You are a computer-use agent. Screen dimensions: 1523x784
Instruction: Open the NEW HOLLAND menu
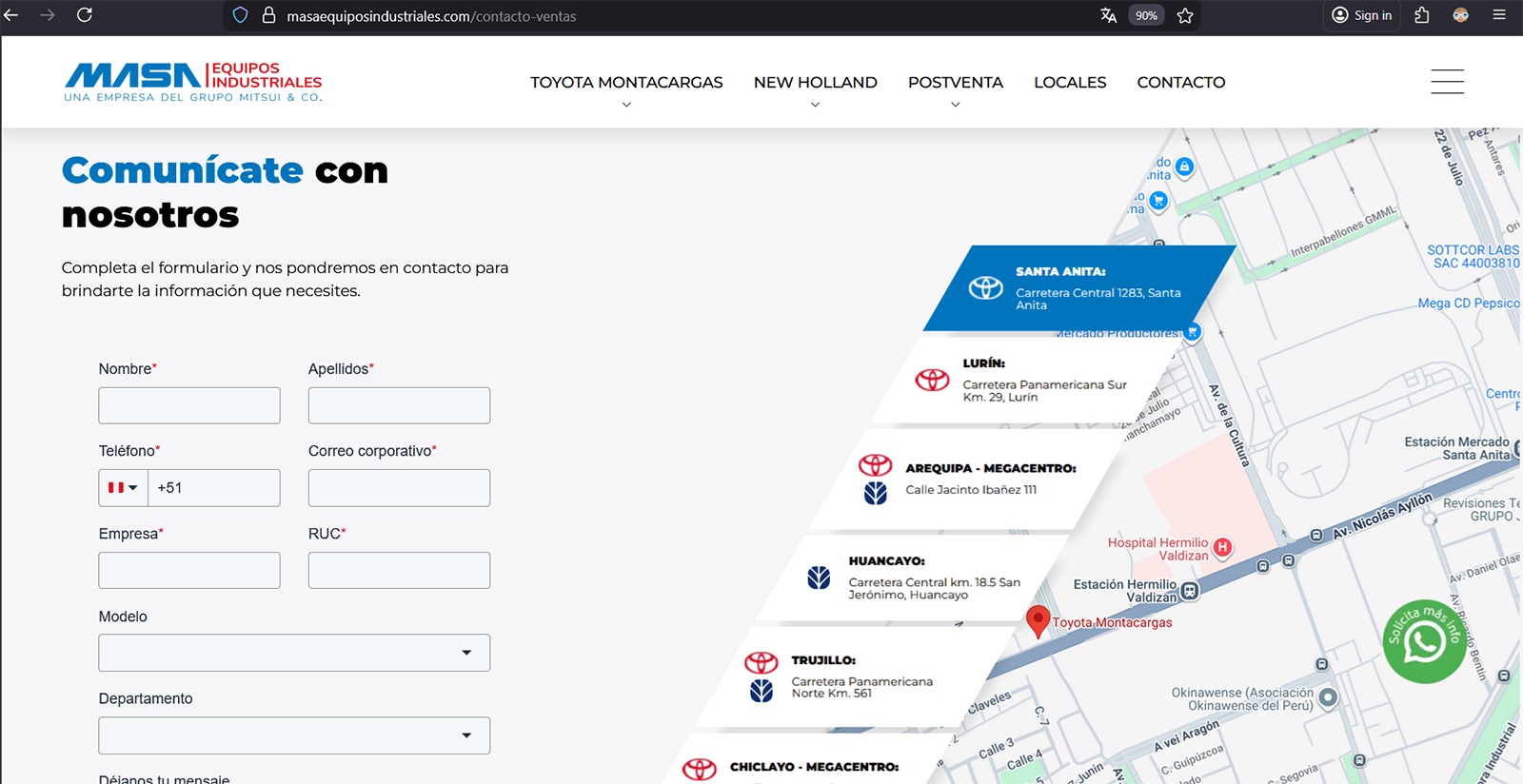[x=816, y=83]
